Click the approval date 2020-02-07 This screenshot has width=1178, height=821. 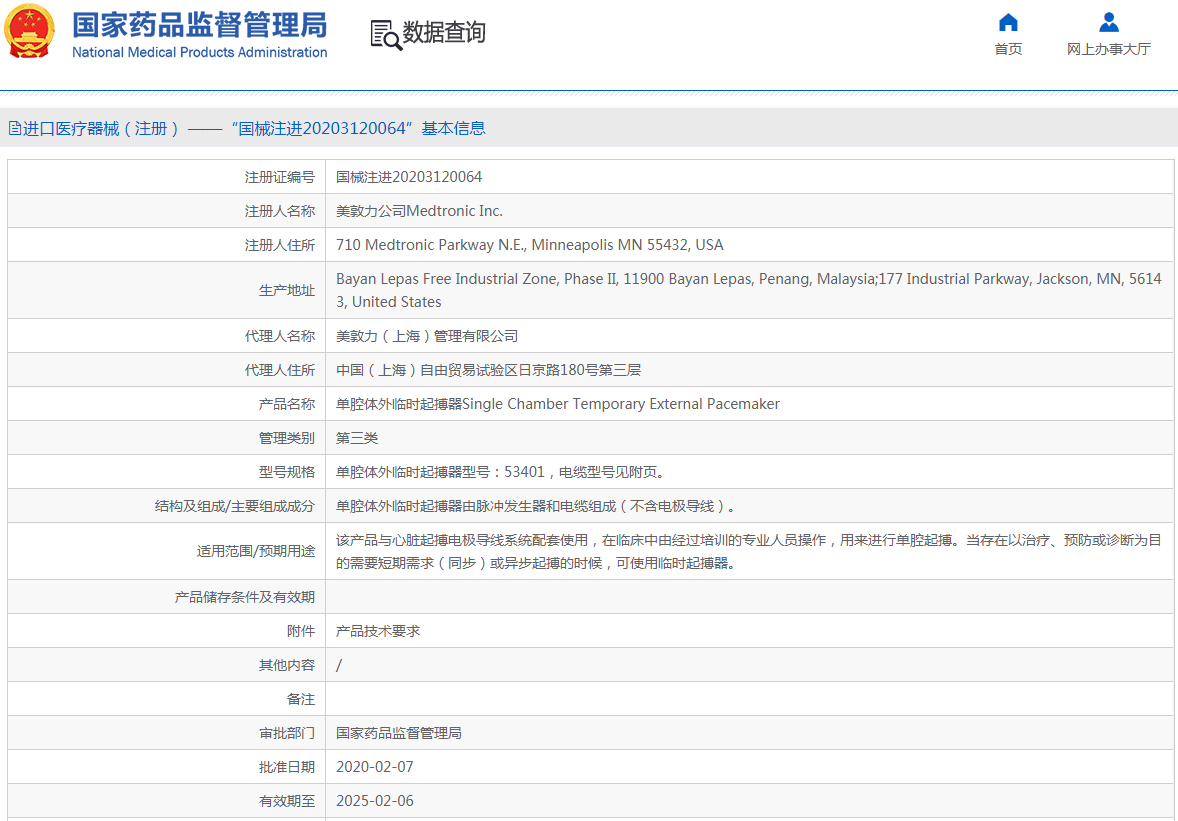(374, 767)
